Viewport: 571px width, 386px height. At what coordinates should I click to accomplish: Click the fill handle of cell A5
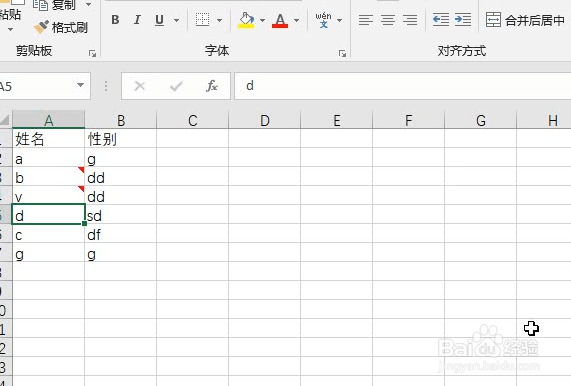tap(84, 223)
